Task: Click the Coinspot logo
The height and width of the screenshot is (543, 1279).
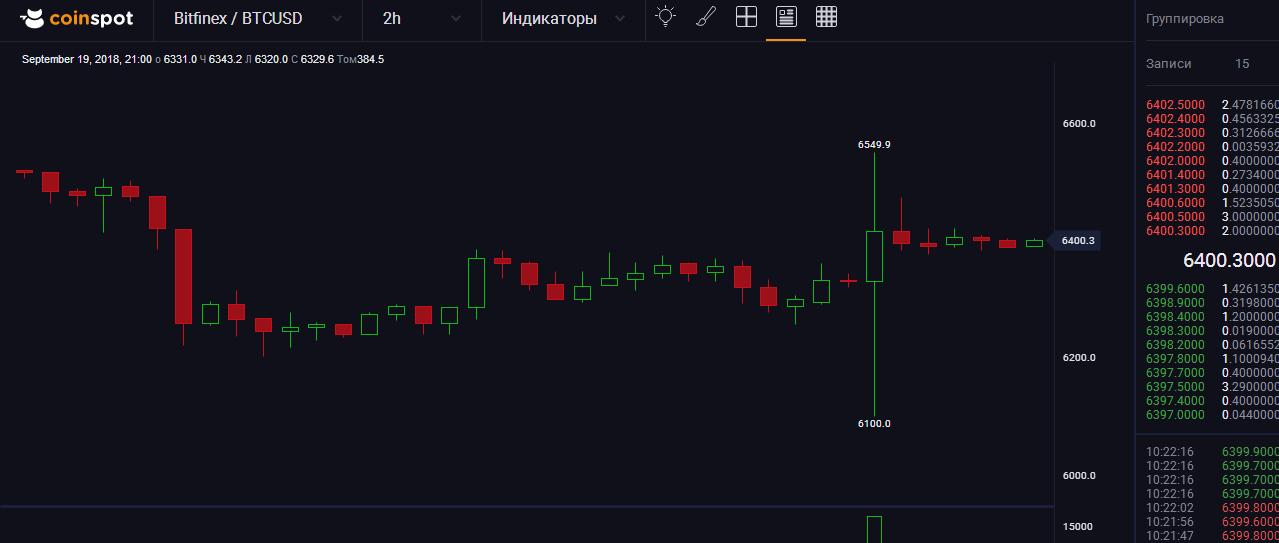Action: point(76,18)
